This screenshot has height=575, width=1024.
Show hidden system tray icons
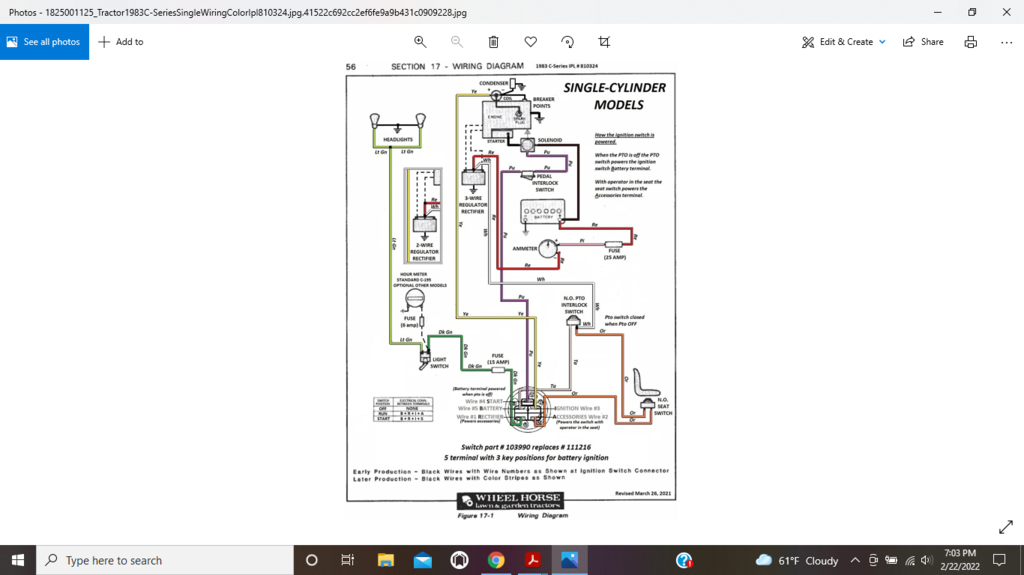coord(855,560)
